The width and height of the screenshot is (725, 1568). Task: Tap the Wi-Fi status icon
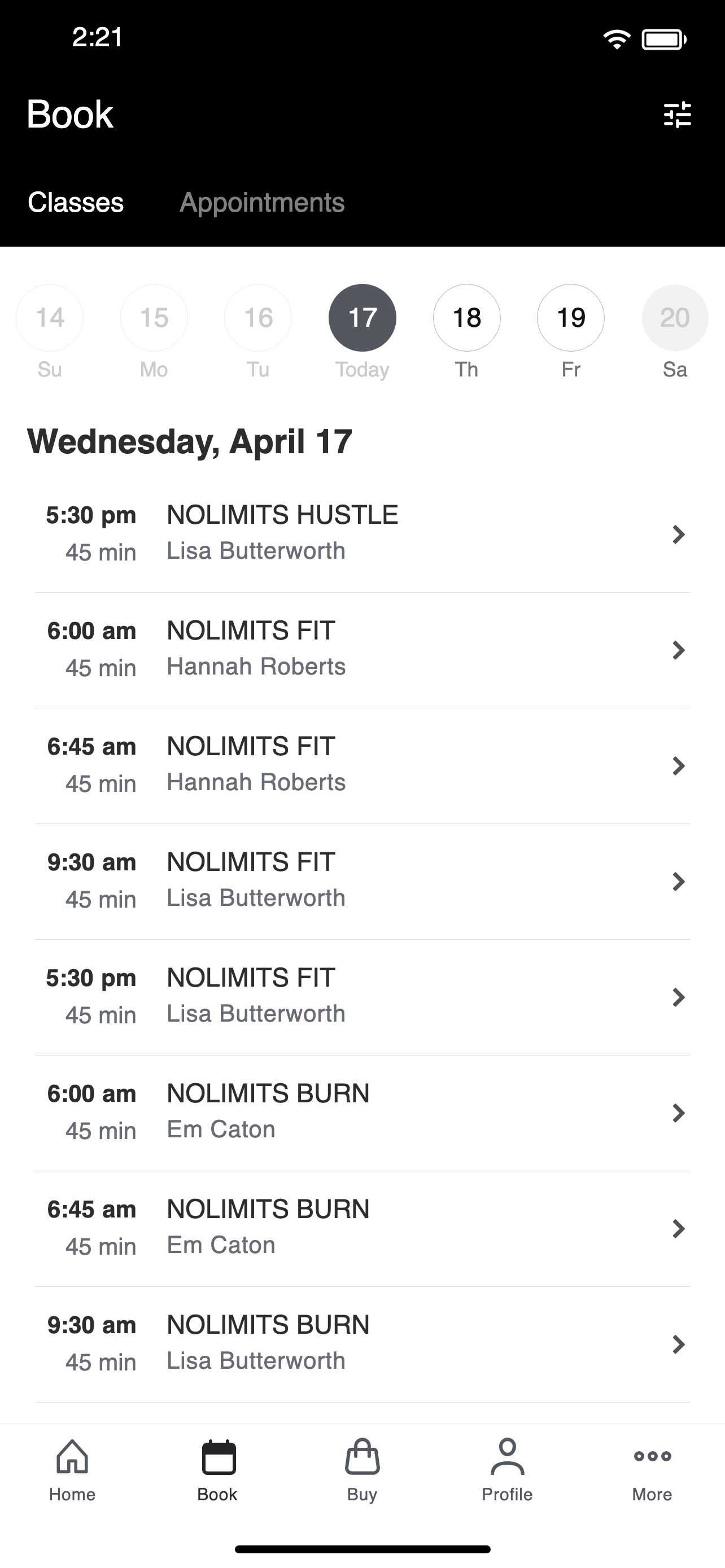coord(617,40)
